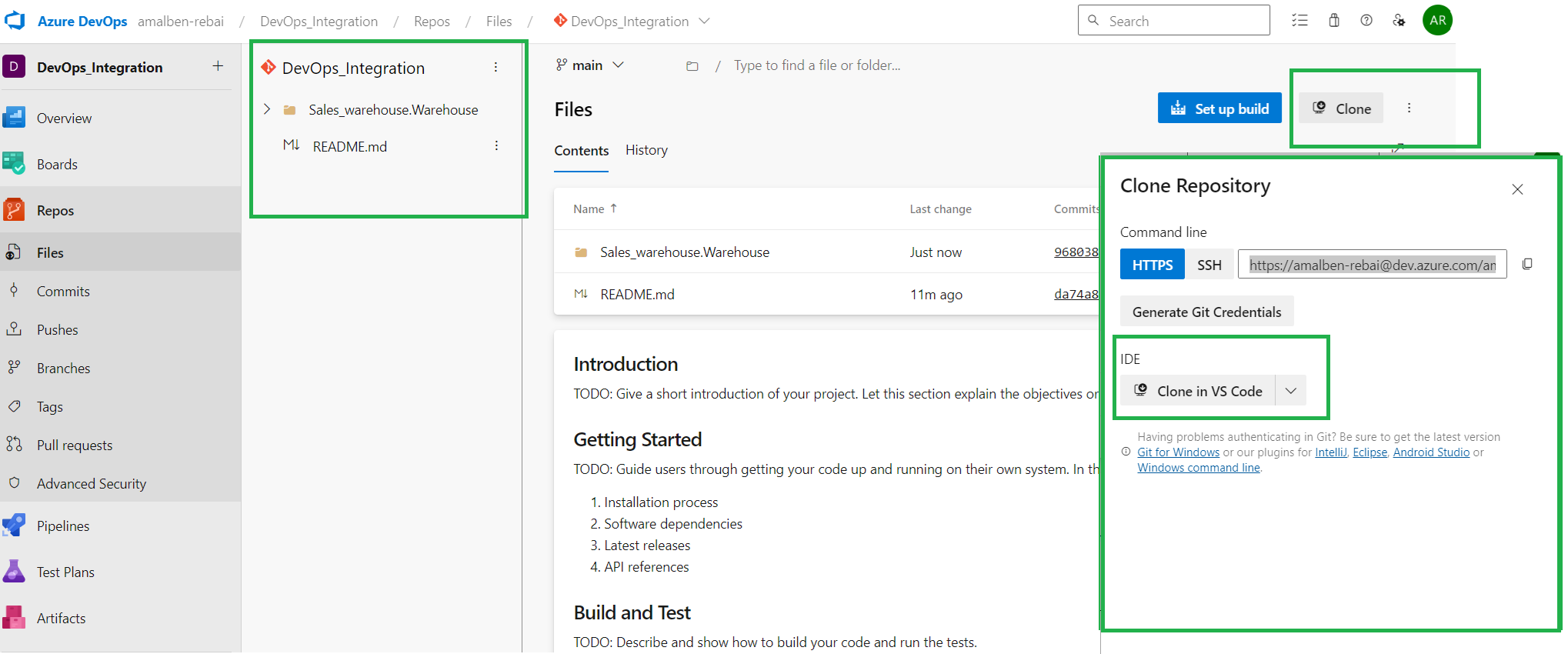1568x654 pixels.
Task: Open the Marketplace shopping bag icon
Action: [1334, 21]
